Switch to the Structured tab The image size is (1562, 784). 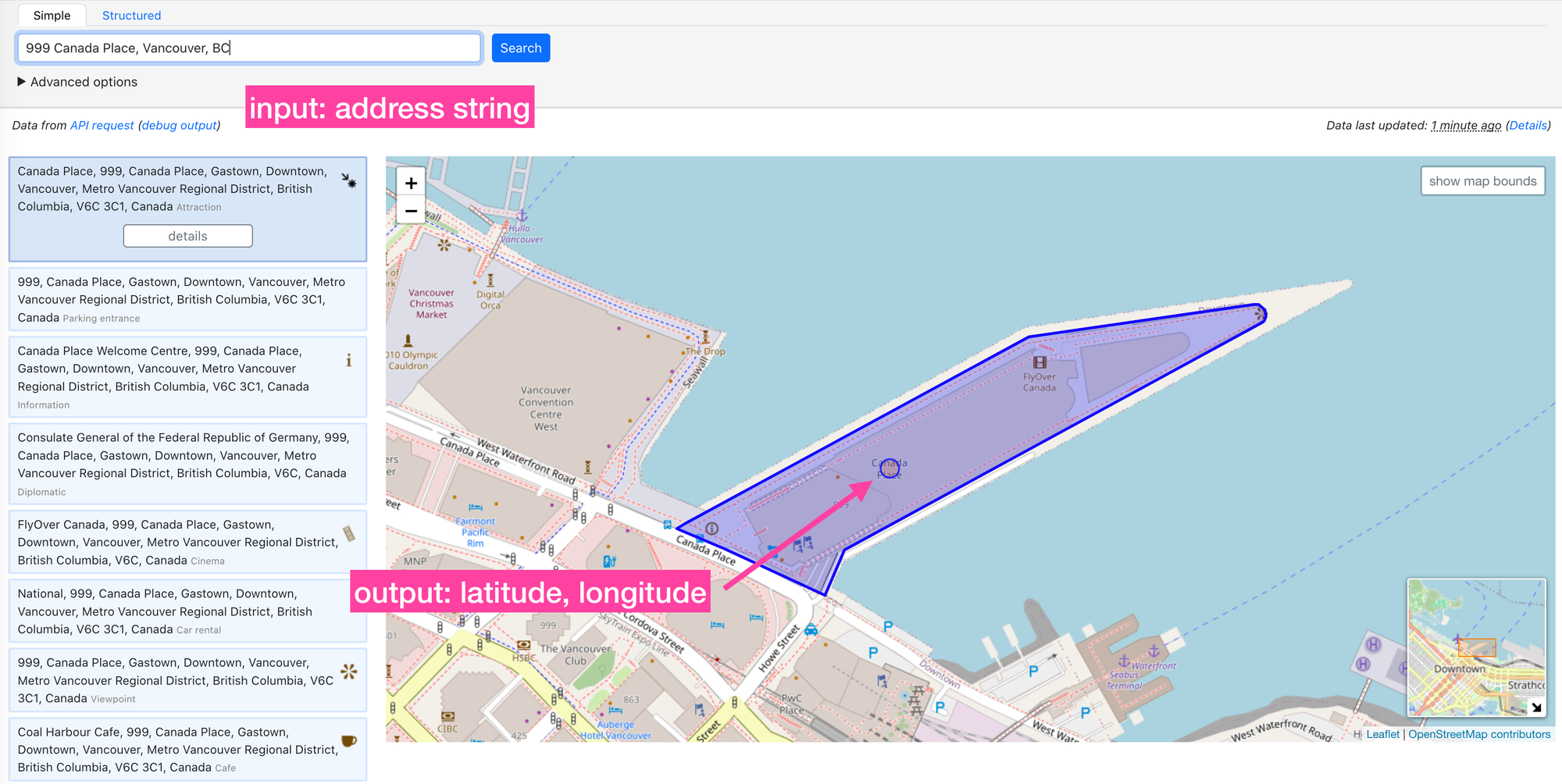tap(130, 15)
